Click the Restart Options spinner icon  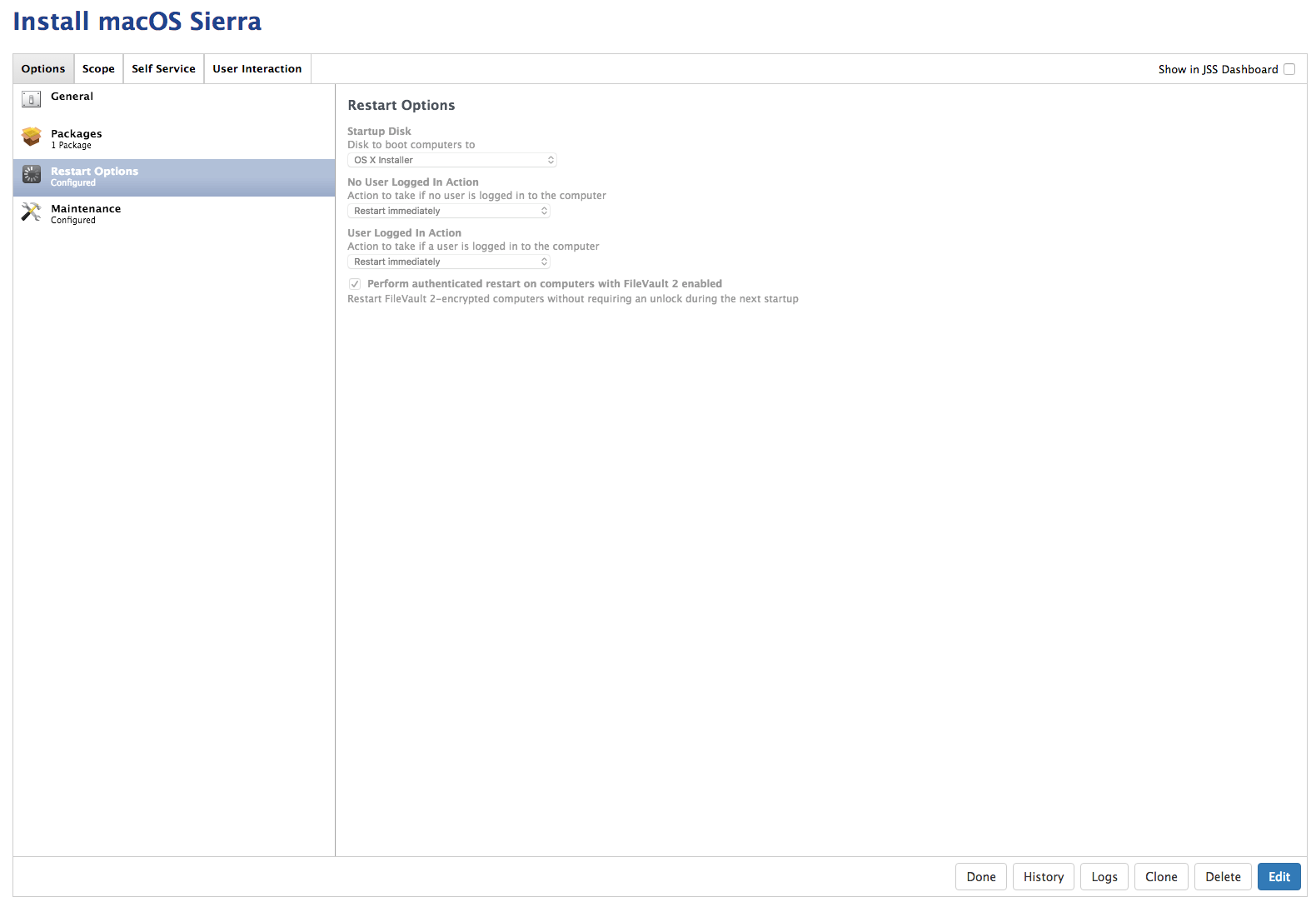[31, 174]
